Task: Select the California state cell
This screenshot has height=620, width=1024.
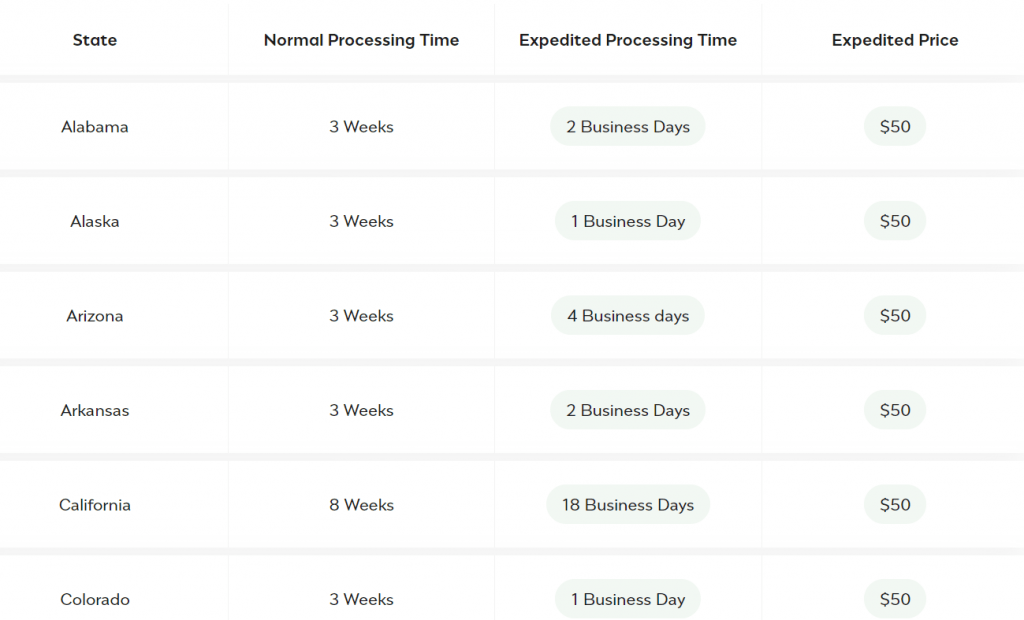Action: (95, 505)
